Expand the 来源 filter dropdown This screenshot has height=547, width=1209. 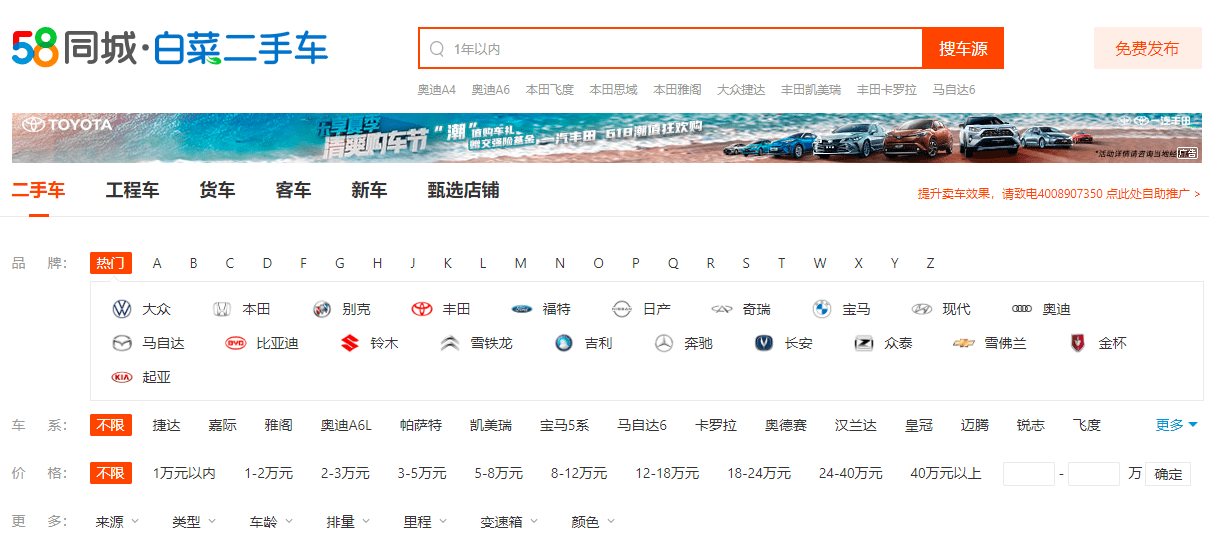pos(117,522)
